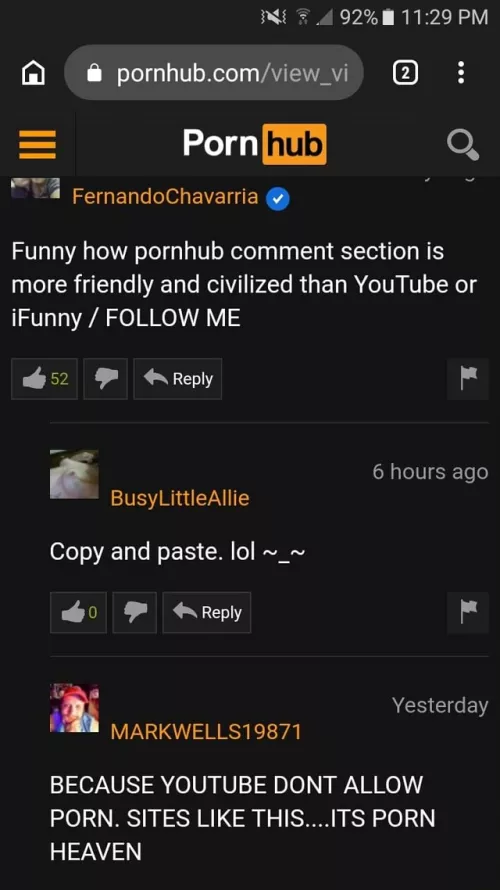
Task: Open the tab switcher showing 2
Action: (x=406, y=73)
